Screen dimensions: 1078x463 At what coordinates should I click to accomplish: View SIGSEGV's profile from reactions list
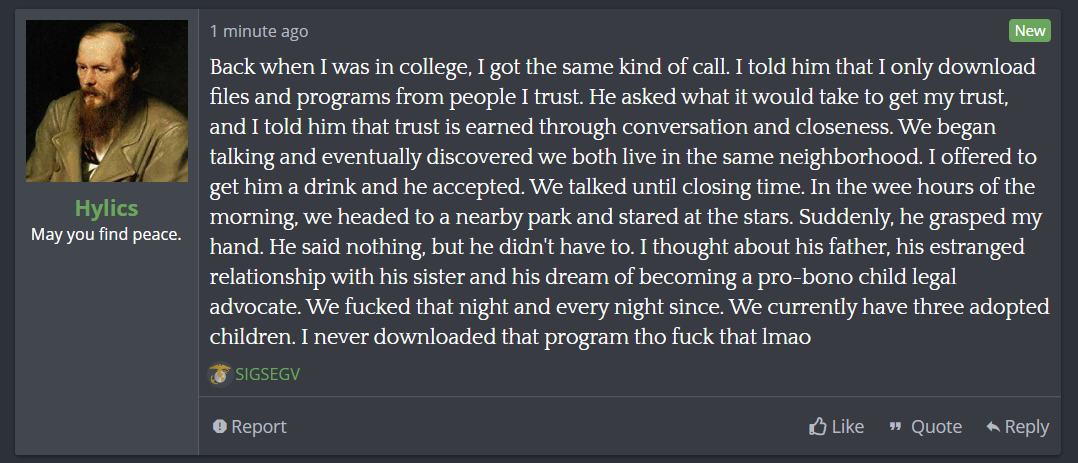click(267, 374)
